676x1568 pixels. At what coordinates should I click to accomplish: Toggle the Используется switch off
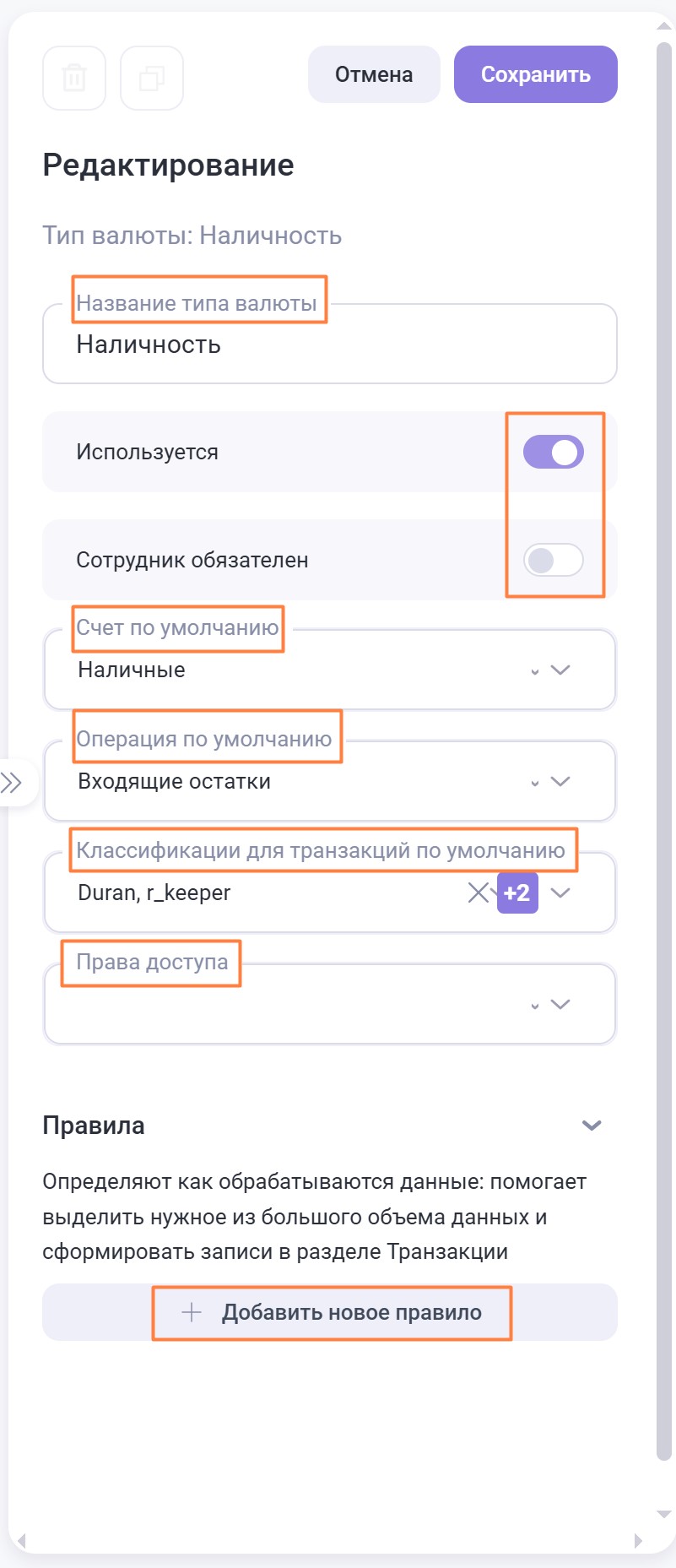tap(554, 453)
